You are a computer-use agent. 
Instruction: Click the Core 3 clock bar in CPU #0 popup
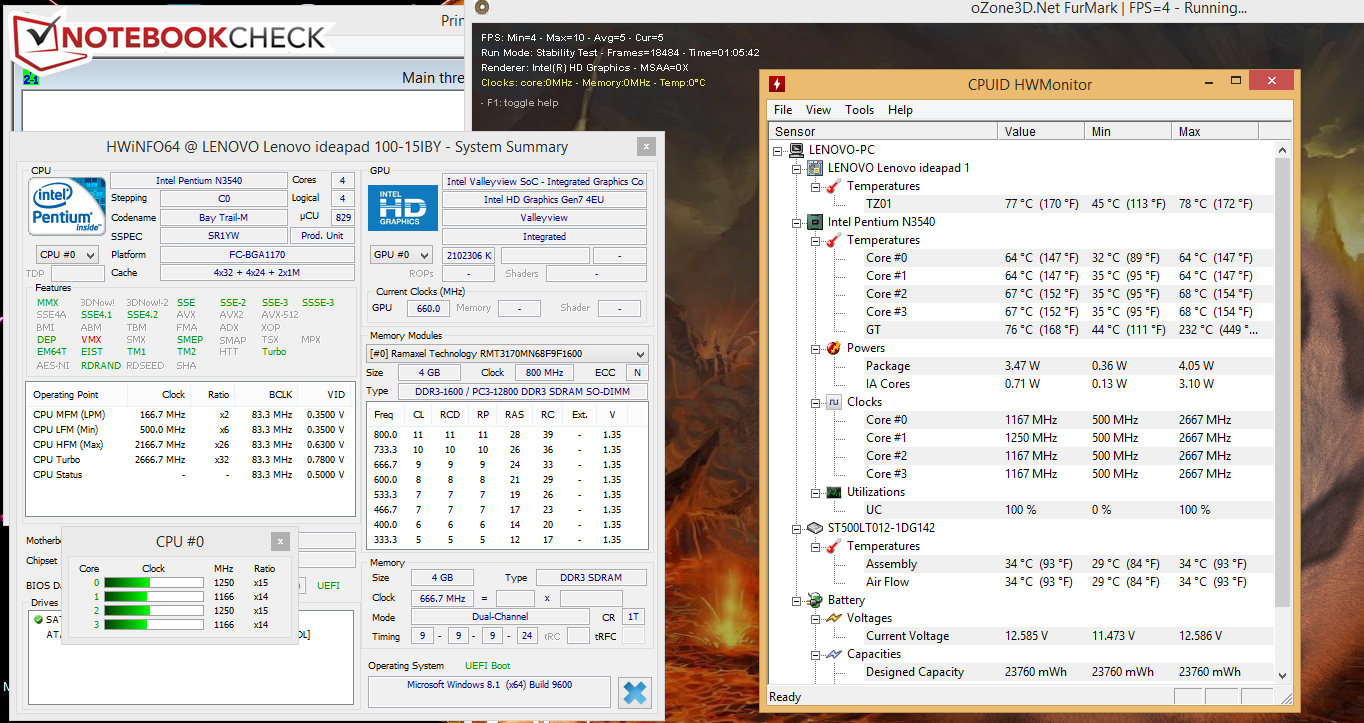(154, 625)
